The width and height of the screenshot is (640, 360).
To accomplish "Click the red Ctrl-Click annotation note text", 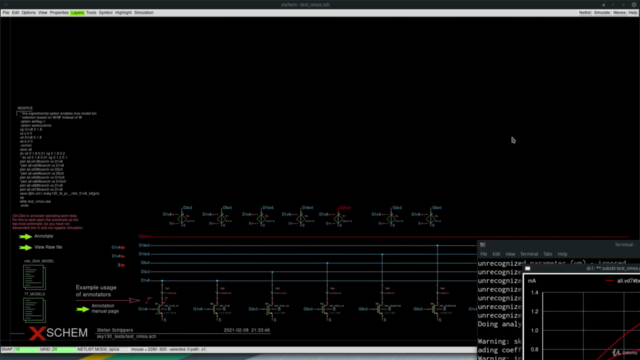I will click(47, 222).
